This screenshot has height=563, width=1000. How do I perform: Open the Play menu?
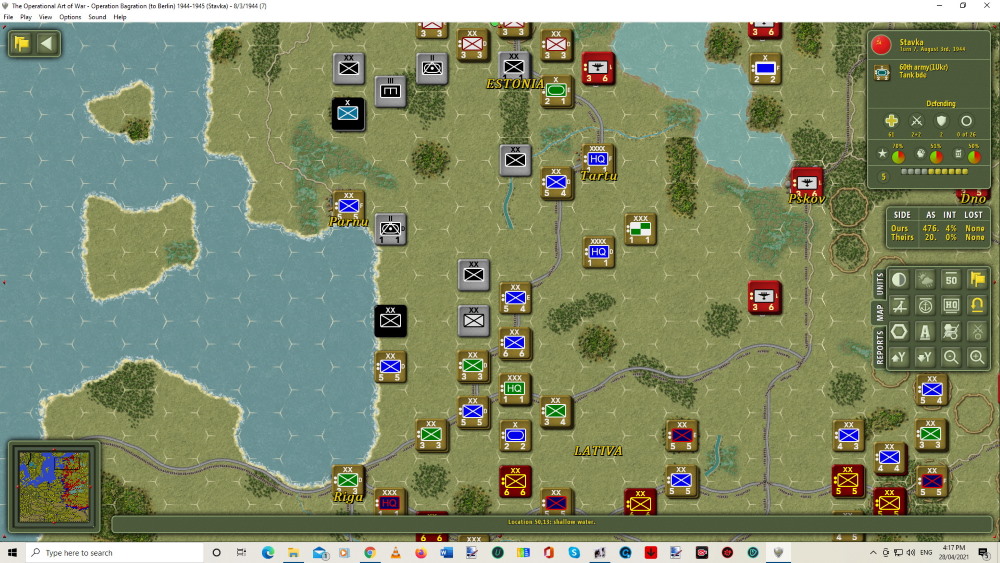[x=26, y=17]
